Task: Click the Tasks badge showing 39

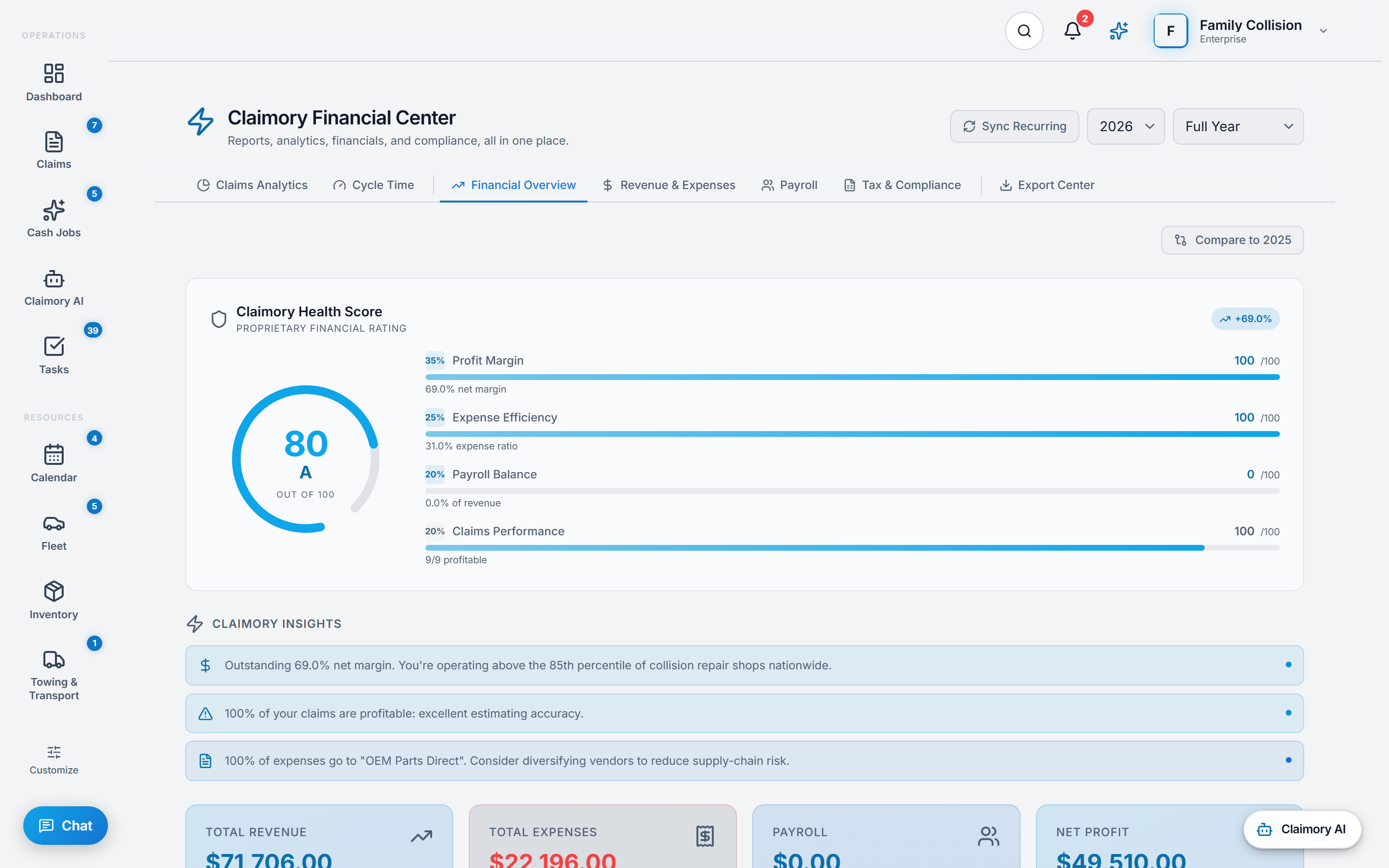Action: click(x=93, y=330)
